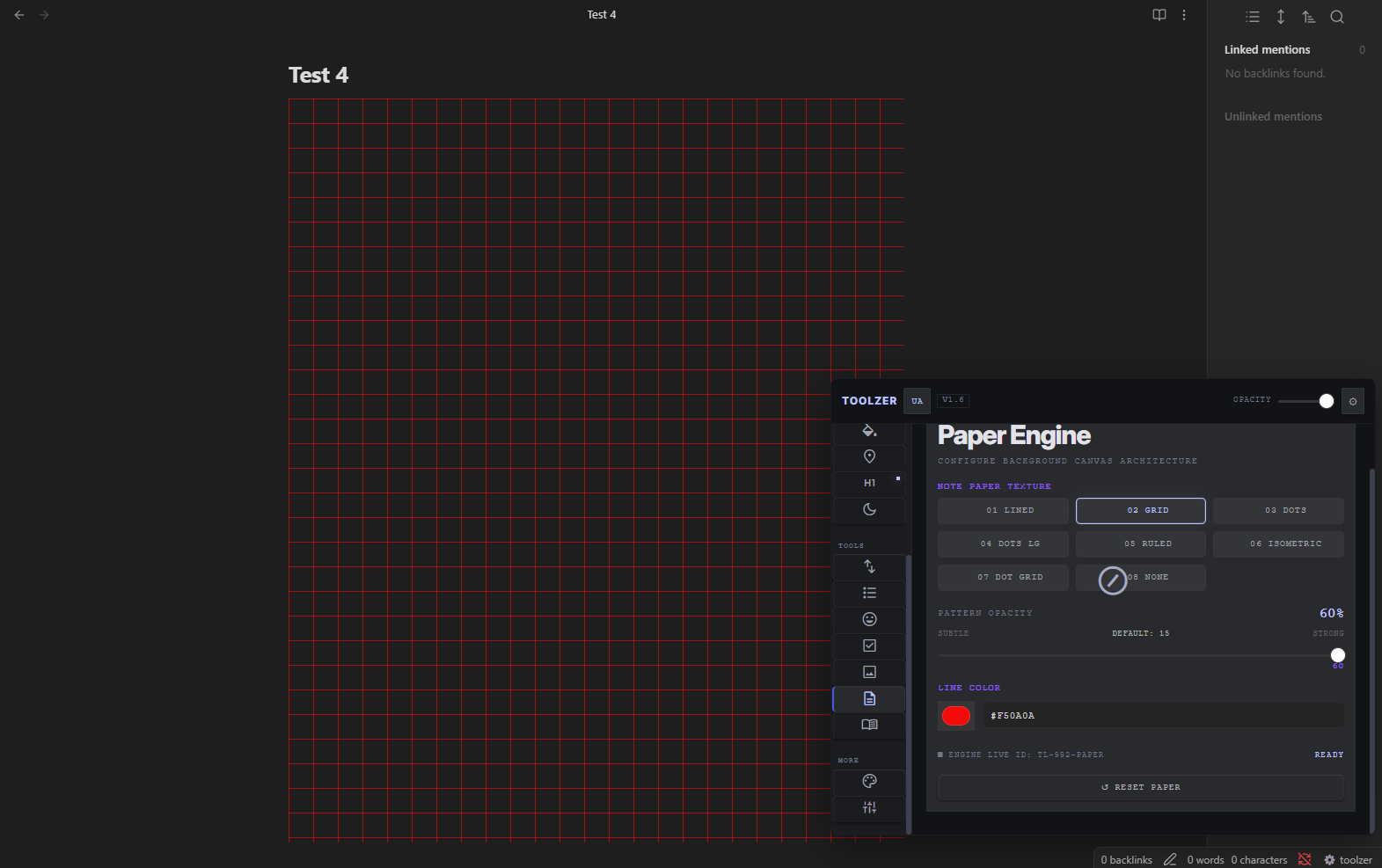Click the Reset Paper button
Viewport: 1382px width, 868px height.
[1141, 787]
